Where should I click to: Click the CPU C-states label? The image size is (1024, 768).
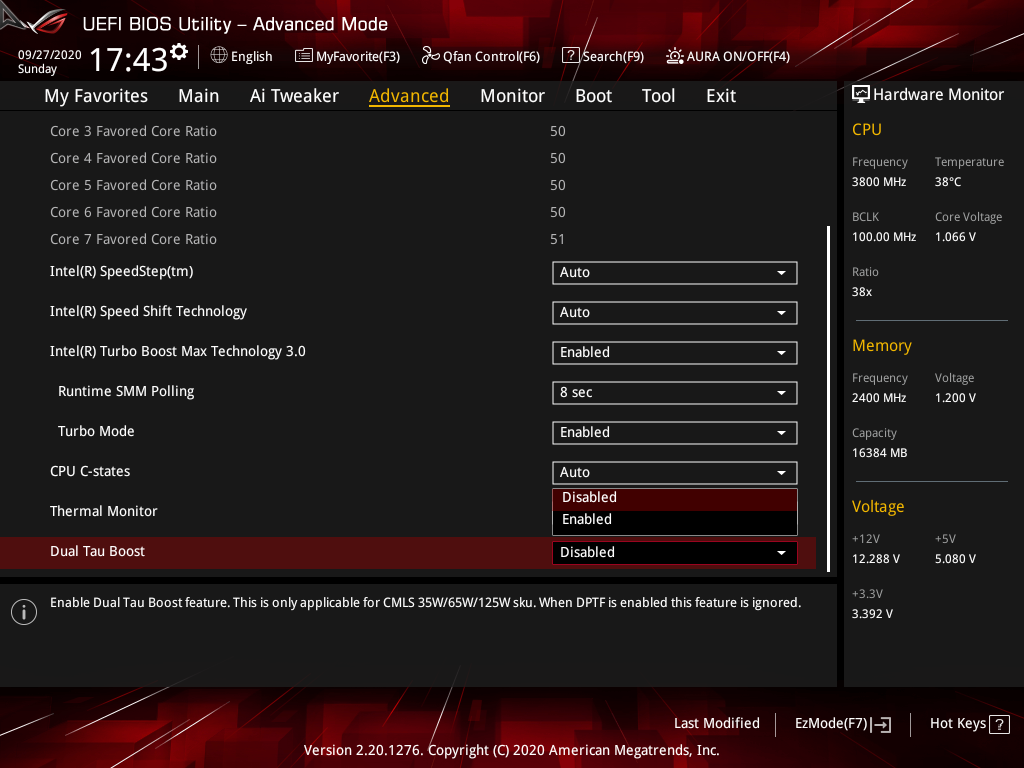[90, 472]
